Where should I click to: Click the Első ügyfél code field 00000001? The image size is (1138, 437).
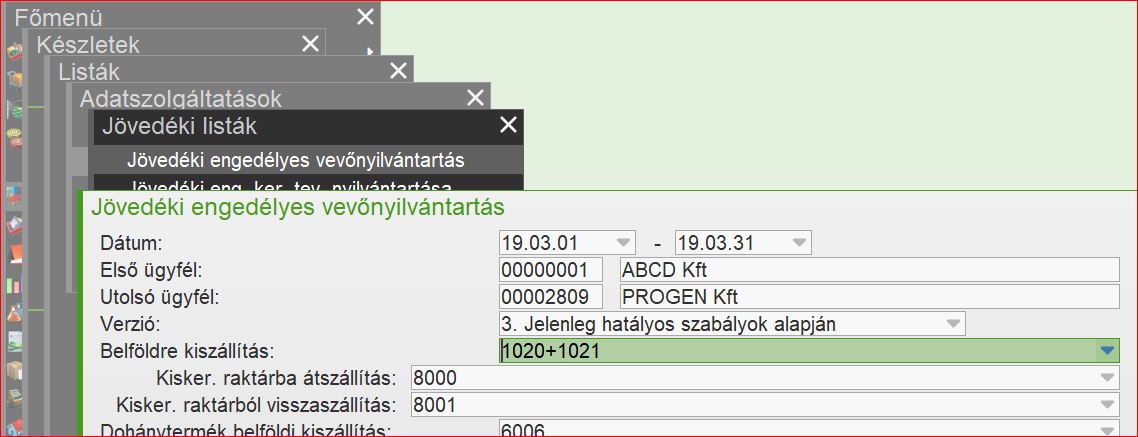(x=551, y=270)
